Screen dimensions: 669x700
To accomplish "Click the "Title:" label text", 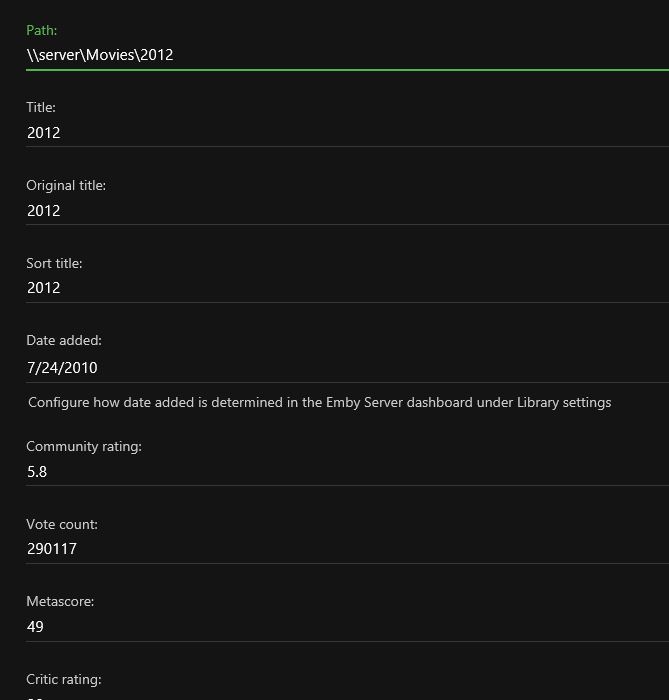I will click(x=41, y=107).
